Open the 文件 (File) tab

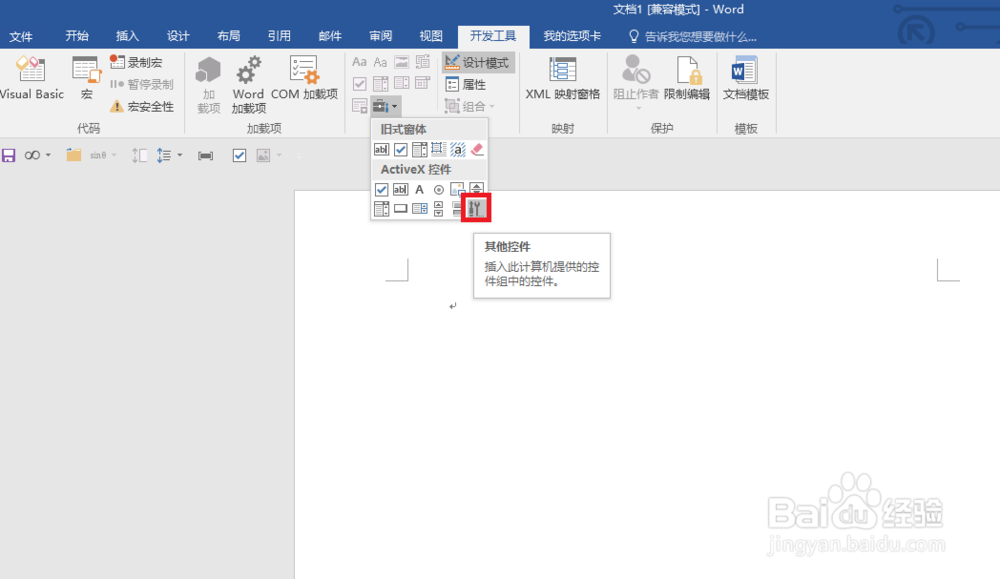pos(20,36)
